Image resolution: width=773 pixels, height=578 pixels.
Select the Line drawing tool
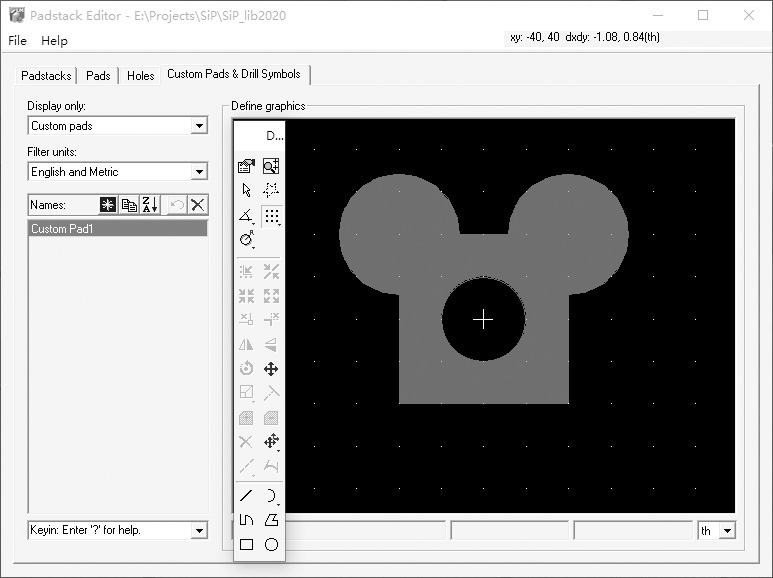pyautogui.click(x=246, y=495)
